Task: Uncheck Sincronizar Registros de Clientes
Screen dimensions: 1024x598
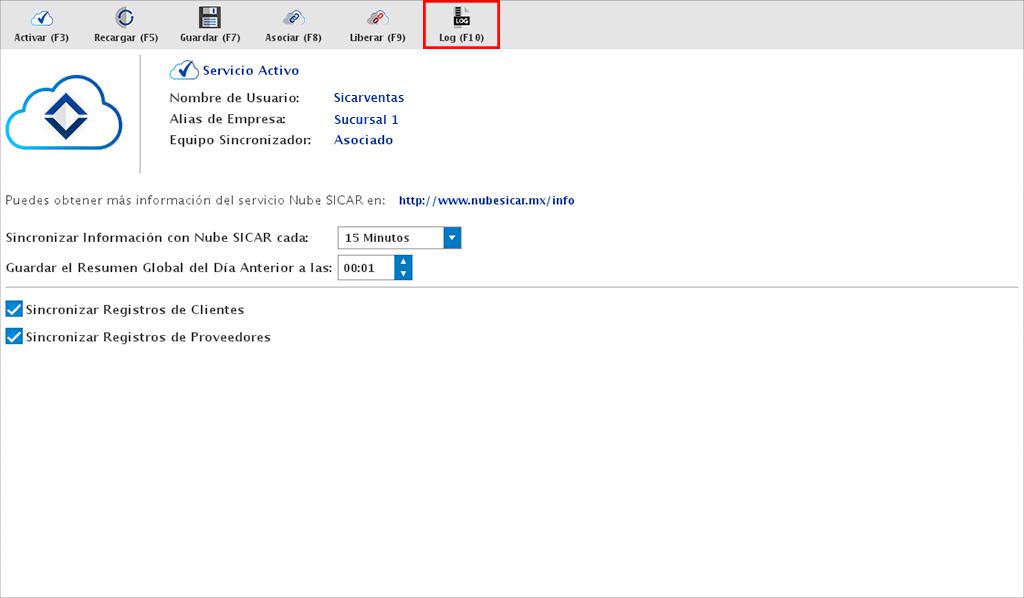Action: tap(14, 310)
